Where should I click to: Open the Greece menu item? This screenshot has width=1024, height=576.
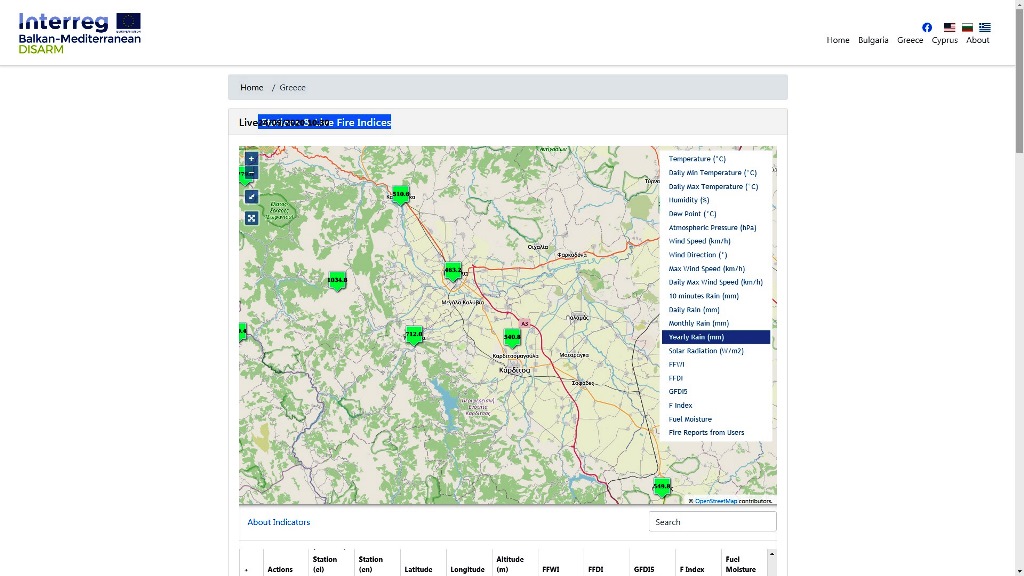pyautogui.click(x=910, y=40)
